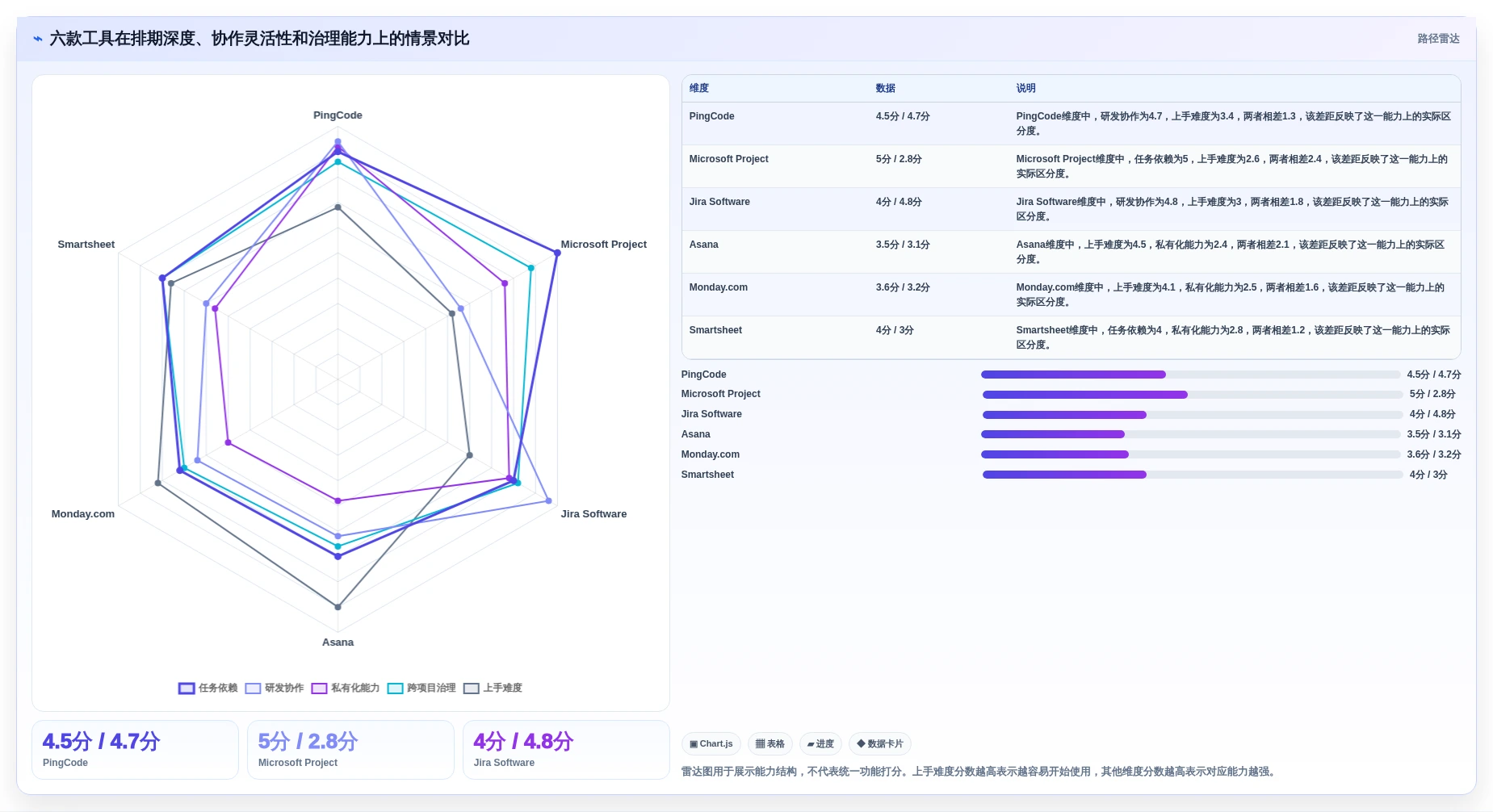Click the chart title 六款工具在排期深度…
1493x812 pixels.
click(x=259, y=39)
